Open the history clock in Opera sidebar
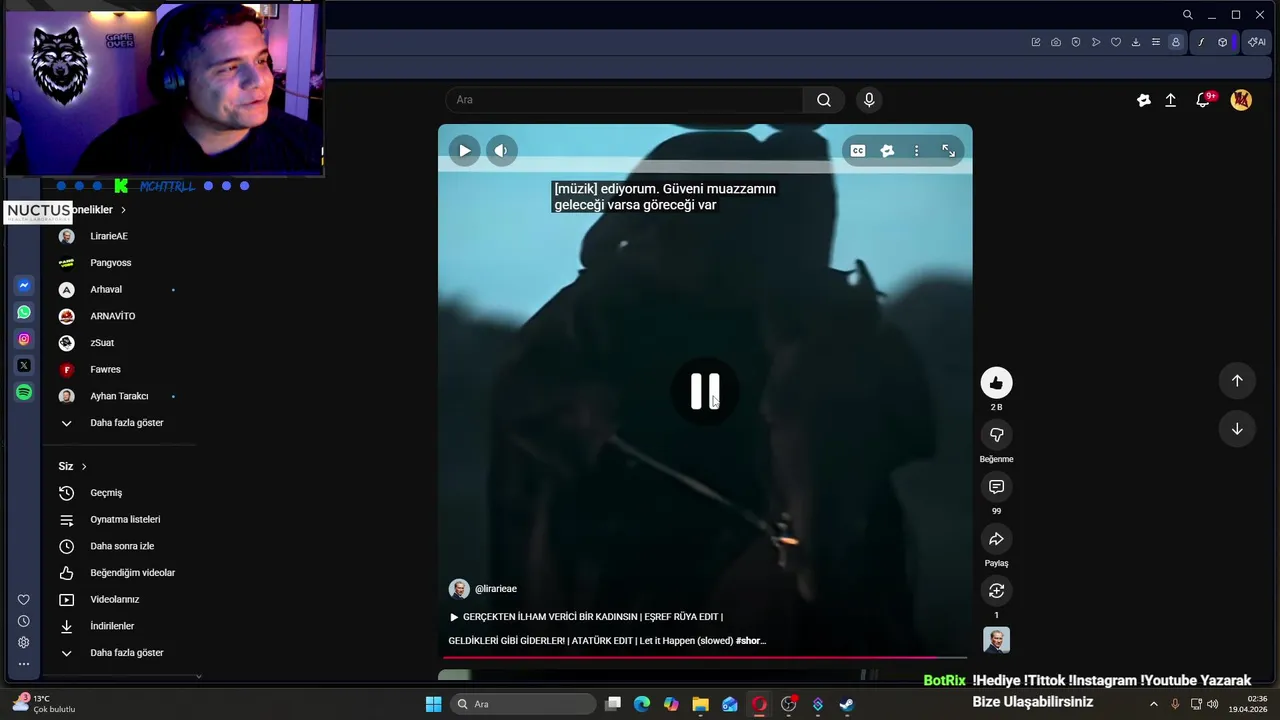The width and height of the screenshot is (1280, 720). pyautogui.click(x=24, y=621)
